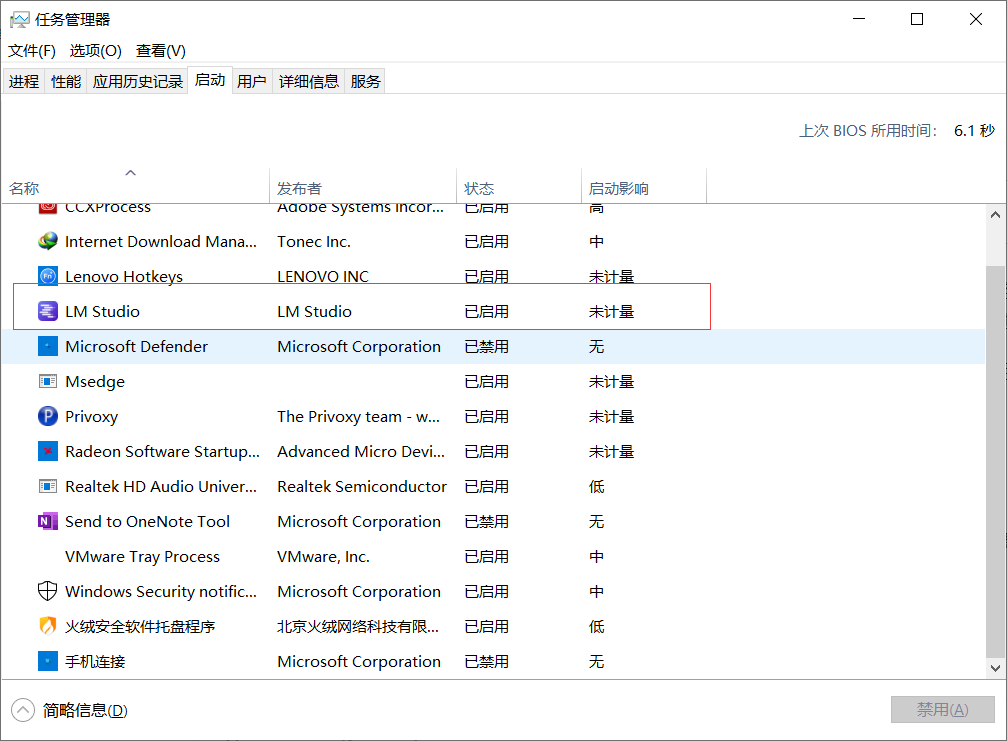Click the VMware, Inc. publisher cell
The height and width of the screenshot is (741, 1007).
323,557
